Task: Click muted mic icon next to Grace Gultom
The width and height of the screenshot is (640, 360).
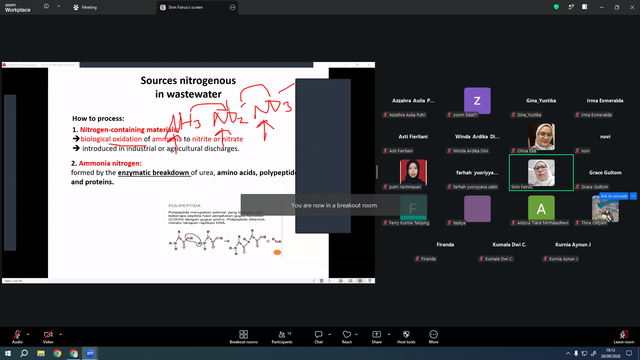Action: tap(577, 187)
